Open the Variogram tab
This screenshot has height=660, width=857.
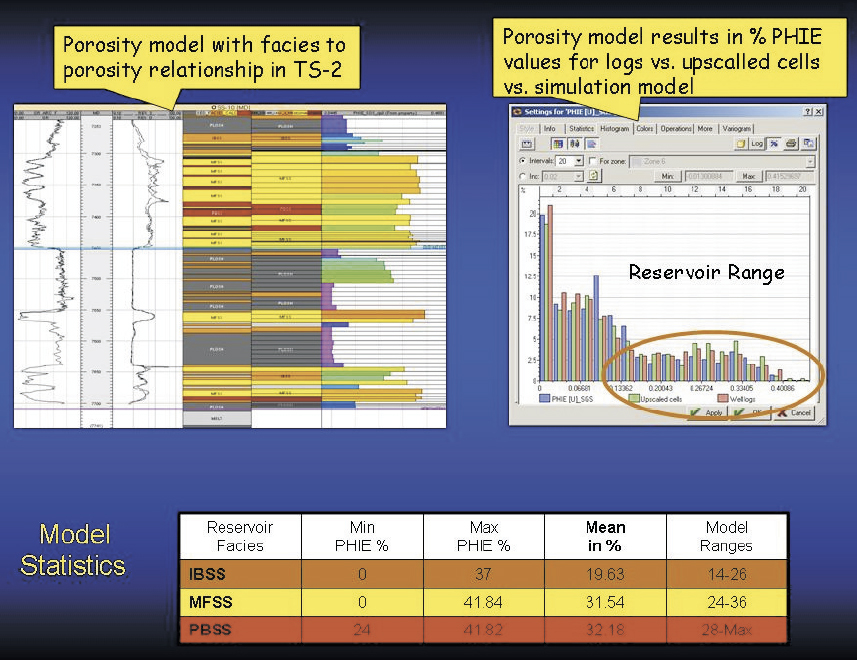pos(738,128)
